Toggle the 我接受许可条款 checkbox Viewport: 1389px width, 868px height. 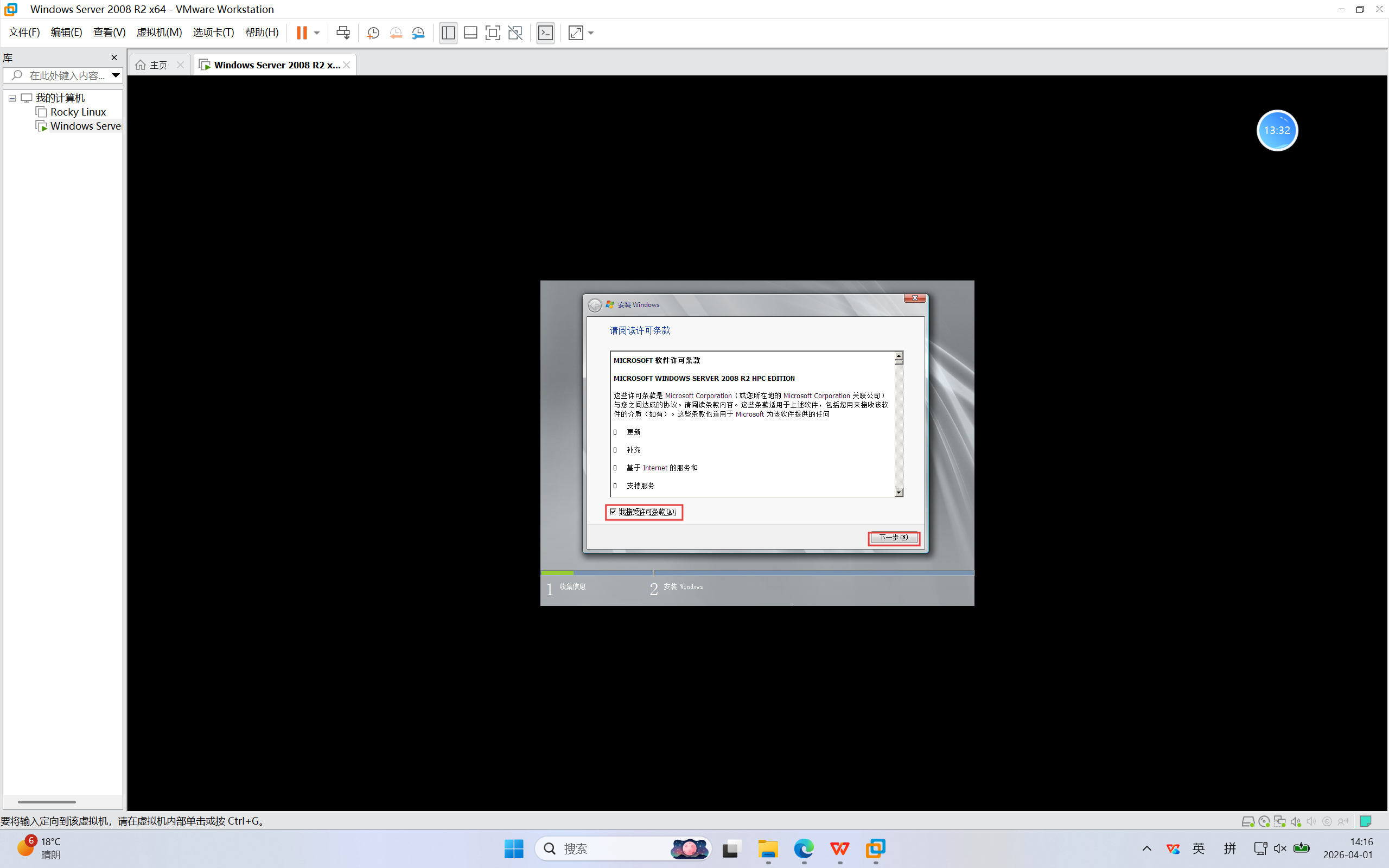pos(613,512)
